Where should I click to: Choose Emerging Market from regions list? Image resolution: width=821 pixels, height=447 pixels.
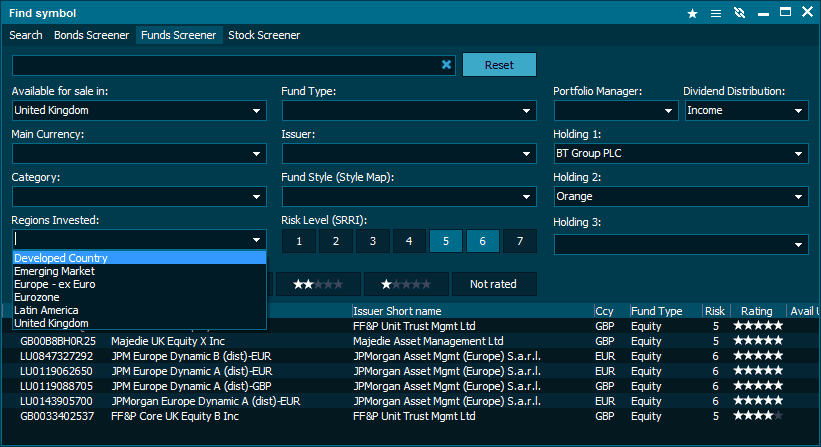(55, 271)
